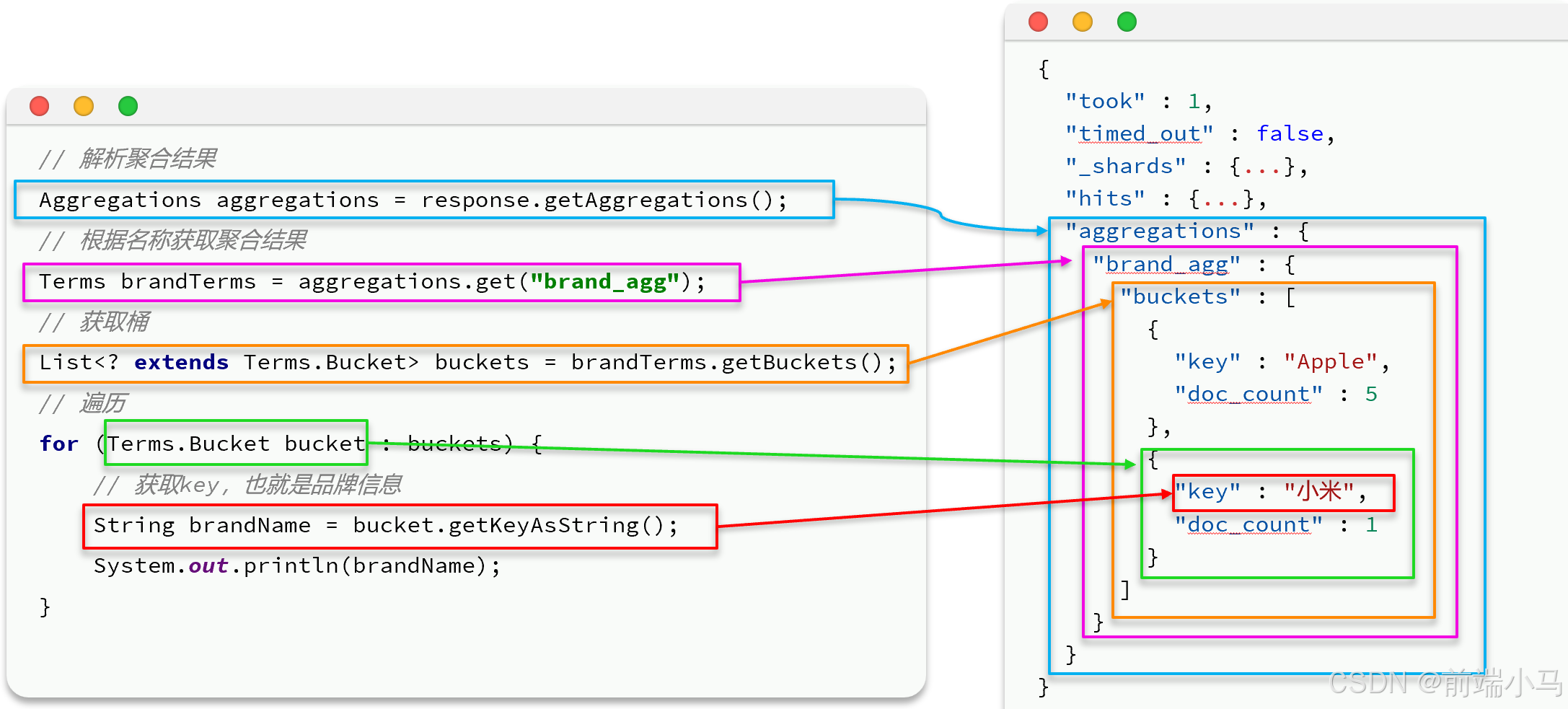Expand the collapsed "_shards" object
The width and height of the screenshot is (1568, 709).
tap(1261, 167)
